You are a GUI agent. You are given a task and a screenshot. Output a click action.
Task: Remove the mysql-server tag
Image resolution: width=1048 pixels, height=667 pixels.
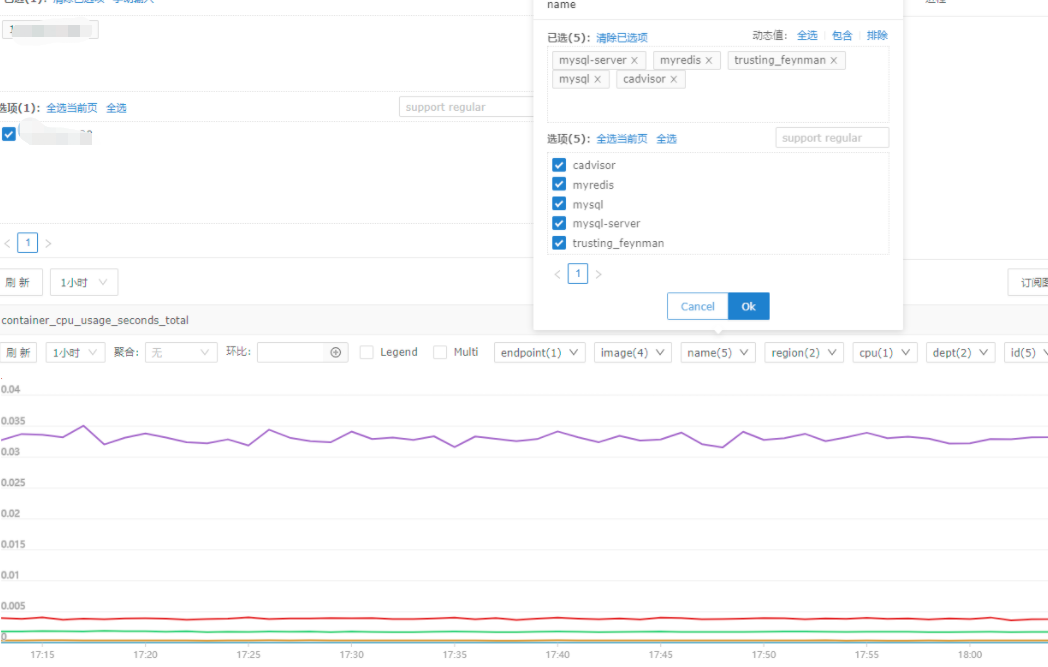coord(634,61)
